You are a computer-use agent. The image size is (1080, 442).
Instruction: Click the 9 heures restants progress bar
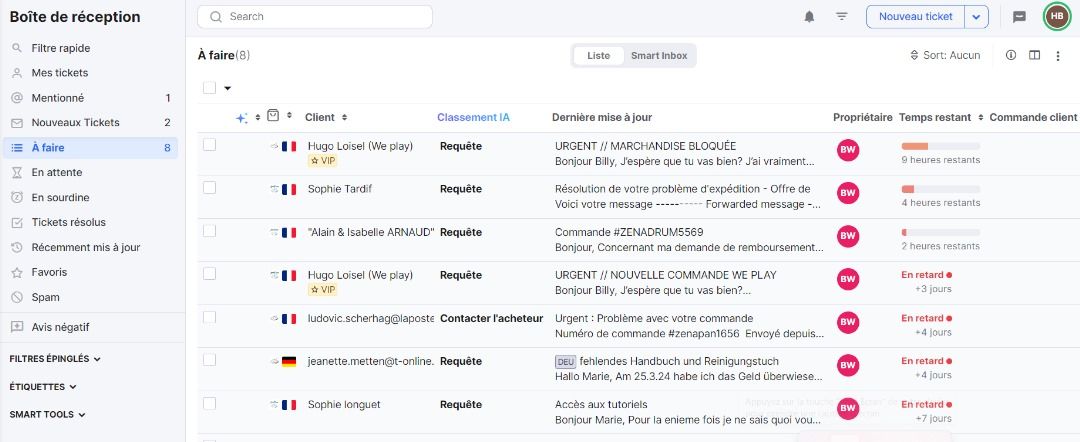pos(940,146)
